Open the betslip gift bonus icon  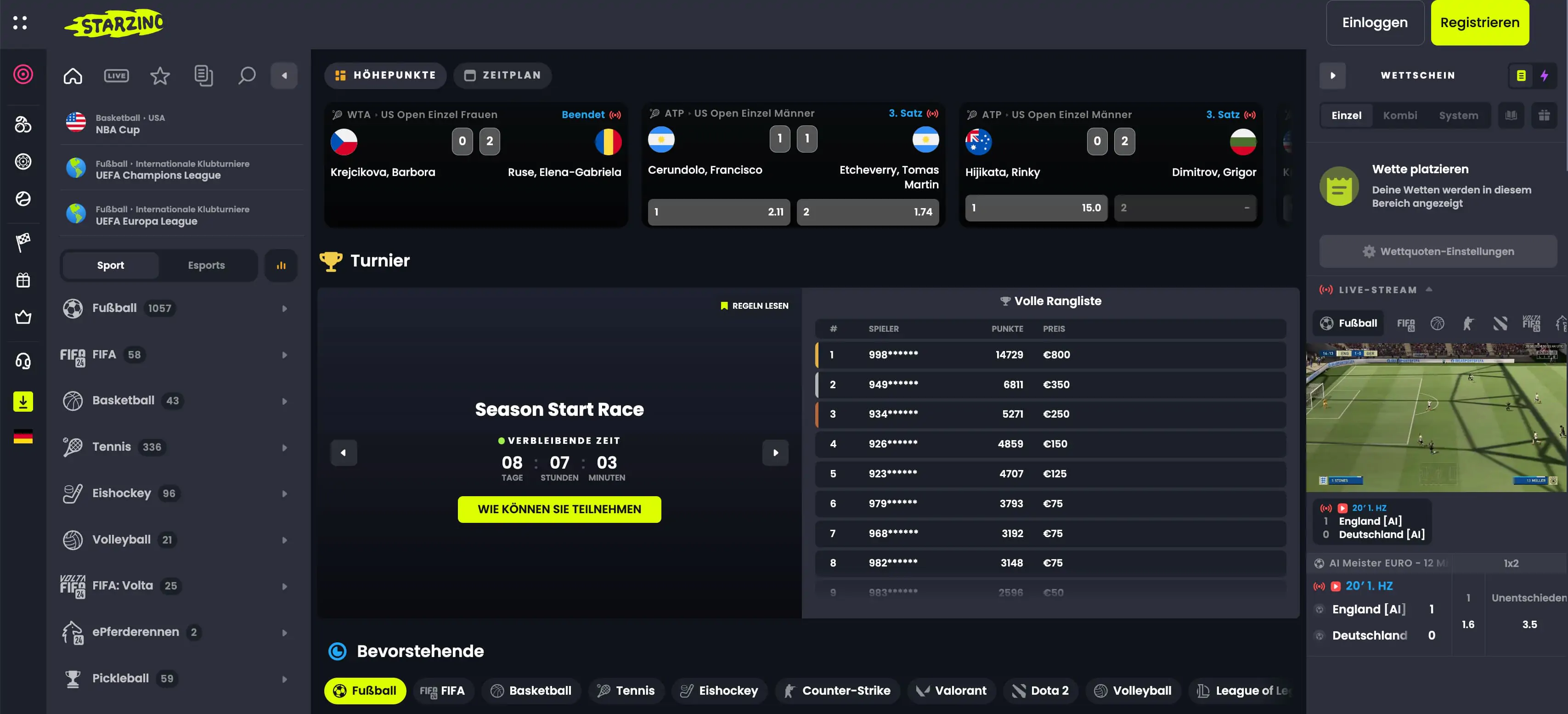click(1544, 115)
